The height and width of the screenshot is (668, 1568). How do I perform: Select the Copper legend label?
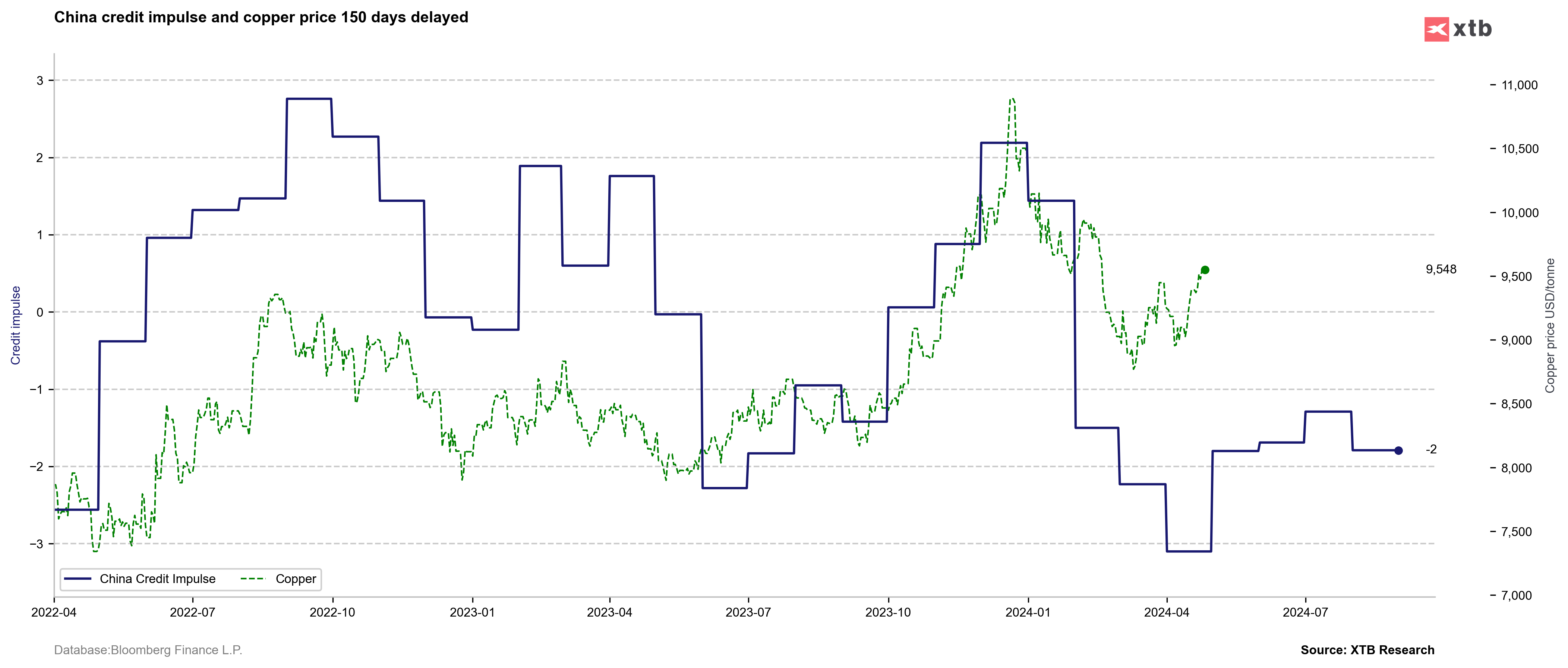tap(296, 579)
